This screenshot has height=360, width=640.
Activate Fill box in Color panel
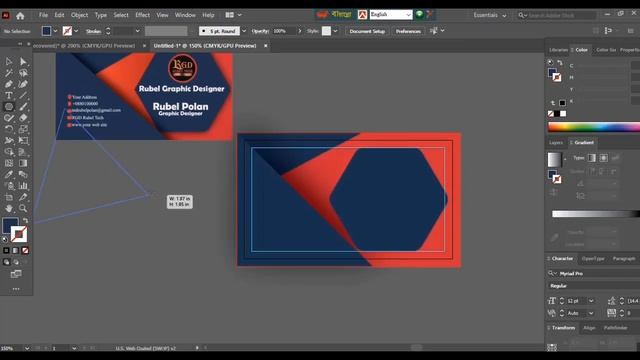(x=552, y=73)
